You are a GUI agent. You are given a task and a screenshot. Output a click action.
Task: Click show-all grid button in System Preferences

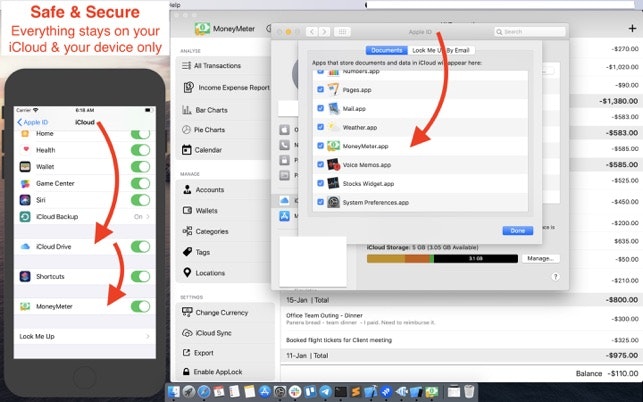click(342, 32)
